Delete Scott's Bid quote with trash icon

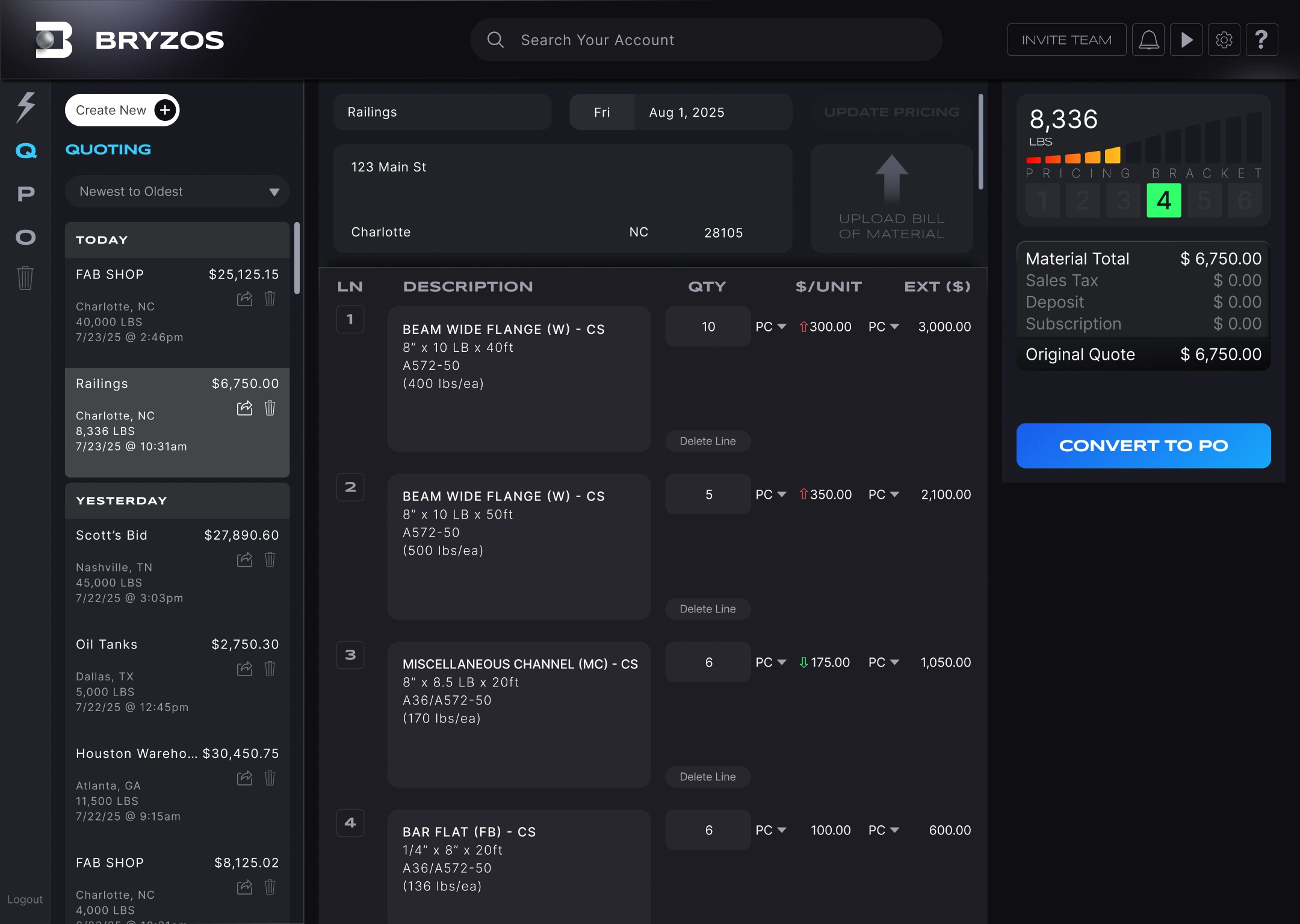tap(270, 560)
